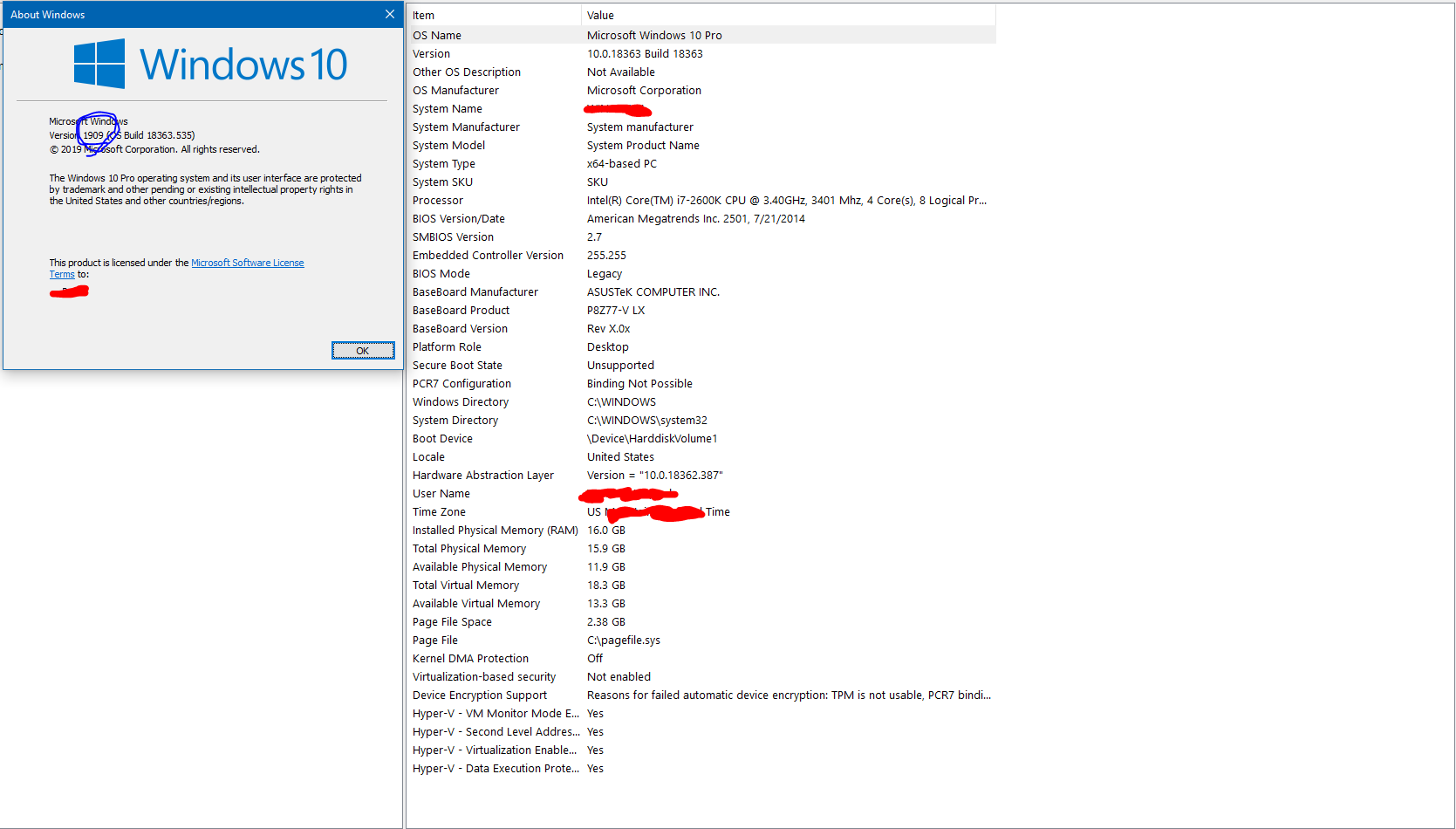1456x829 pixels.
Task: Select the BaseBoard Version row
Action: click(x=701, y=328)
